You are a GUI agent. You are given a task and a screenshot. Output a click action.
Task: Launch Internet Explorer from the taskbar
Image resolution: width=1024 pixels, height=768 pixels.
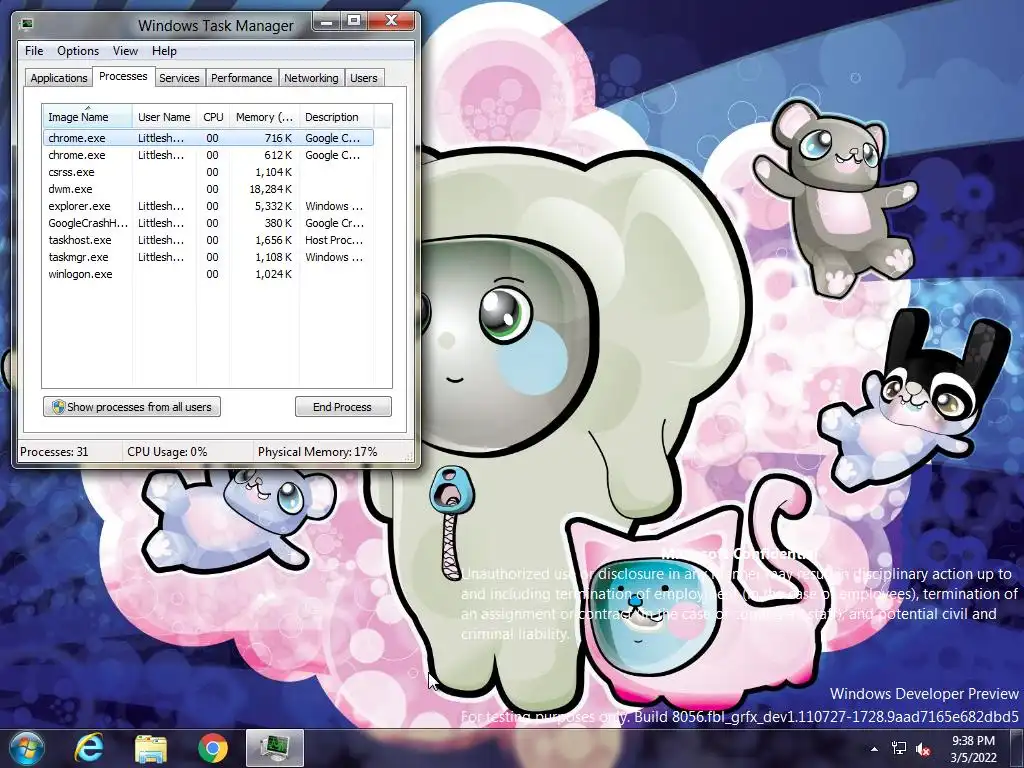[89, 748]
